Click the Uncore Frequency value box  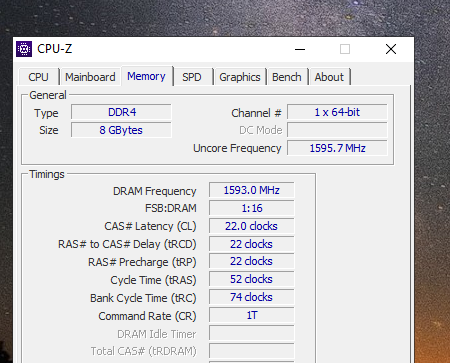pos(337,148)
